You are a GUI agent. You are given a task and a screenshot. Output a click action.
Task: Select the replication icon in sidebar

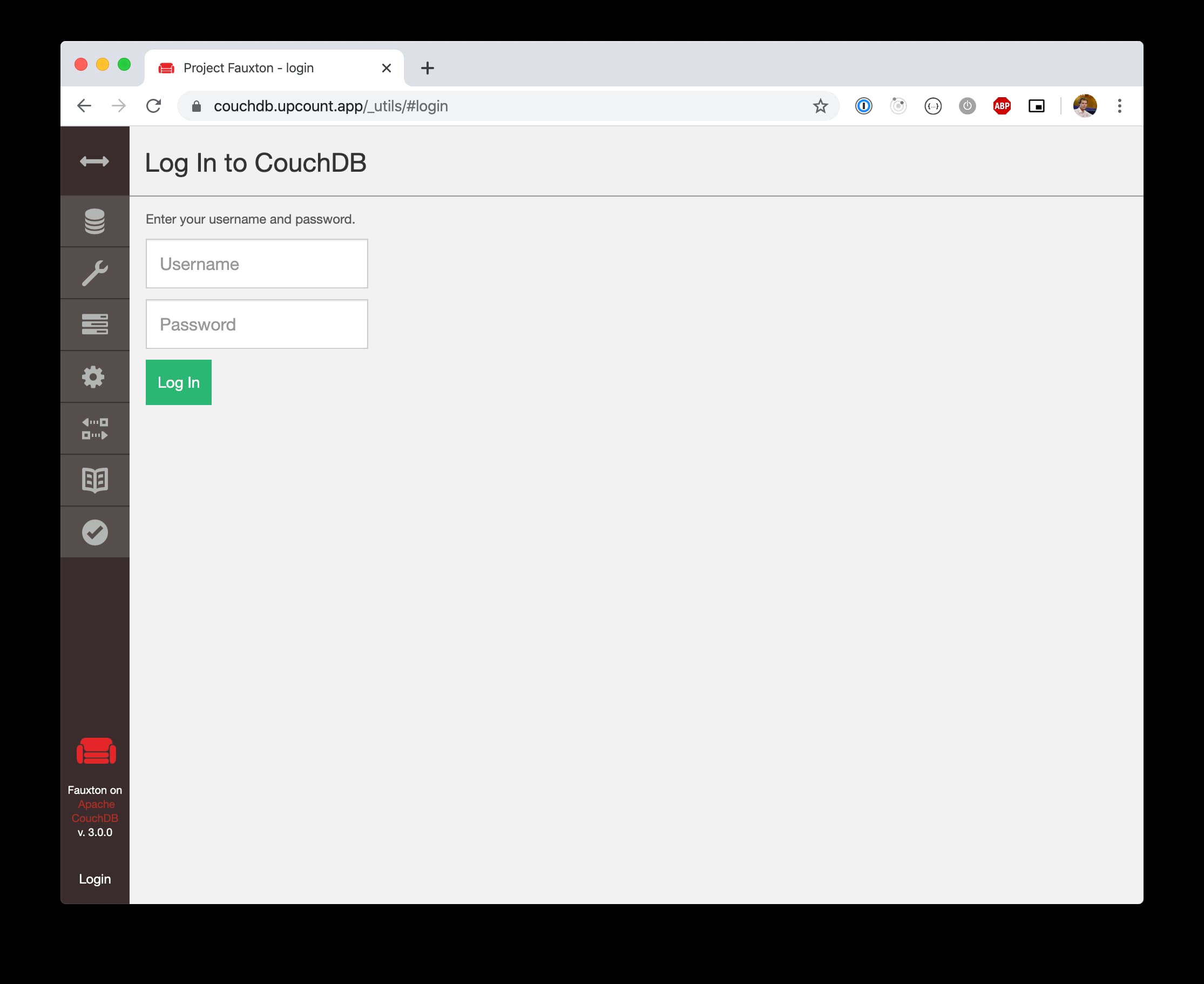coord(95,429)
